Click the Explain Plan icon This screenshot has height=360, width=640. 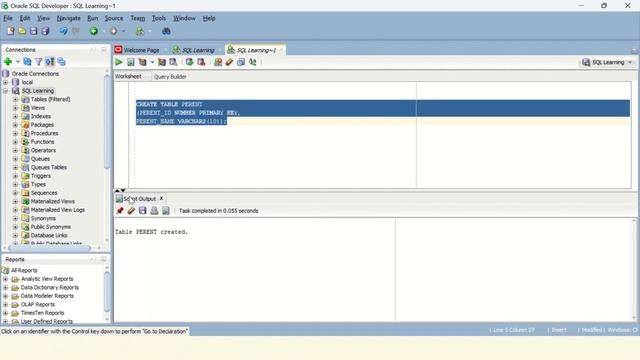pyautogui.click(x=142, y=62)
